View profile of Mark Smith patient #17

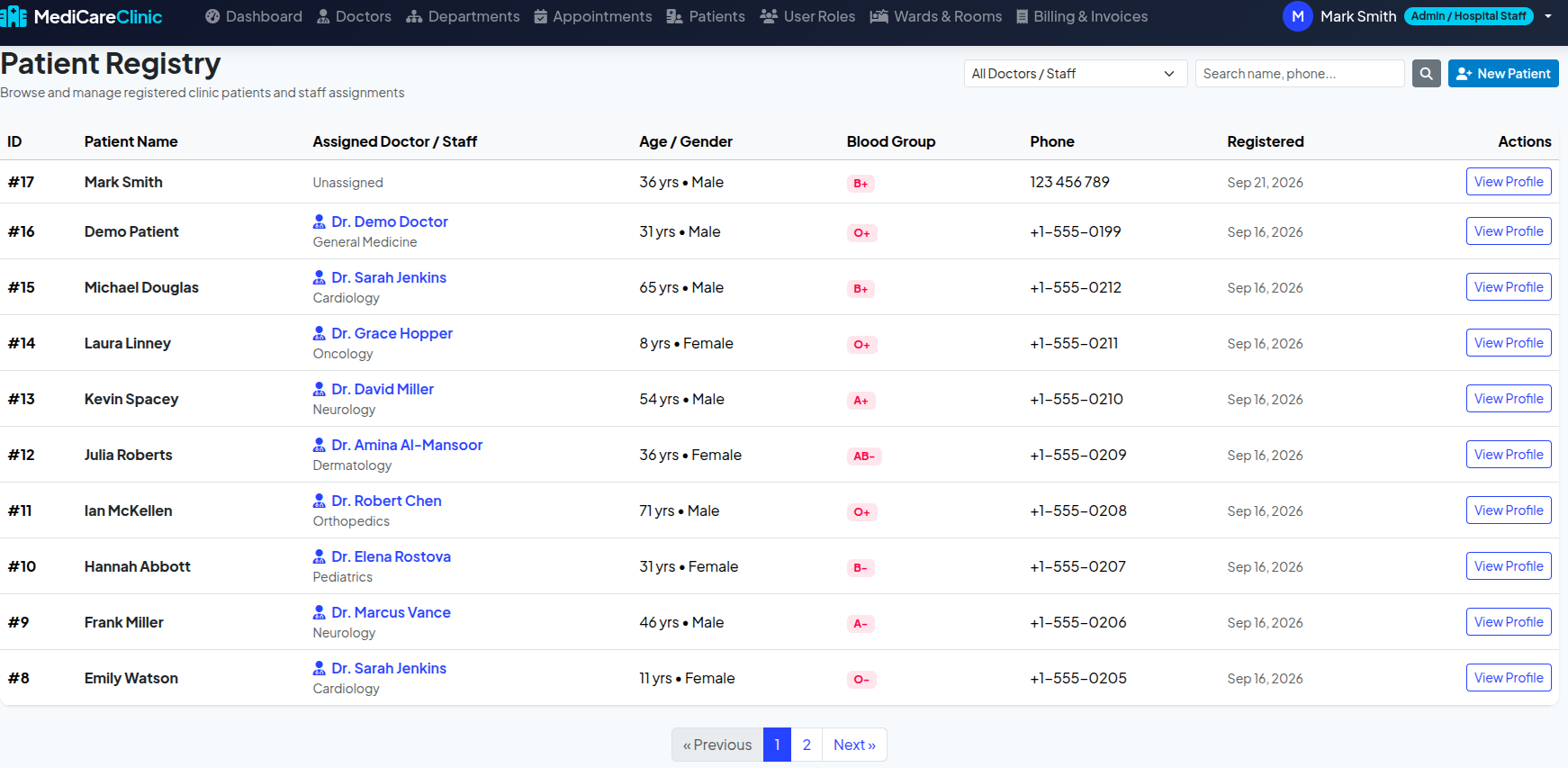point(1509,182)
